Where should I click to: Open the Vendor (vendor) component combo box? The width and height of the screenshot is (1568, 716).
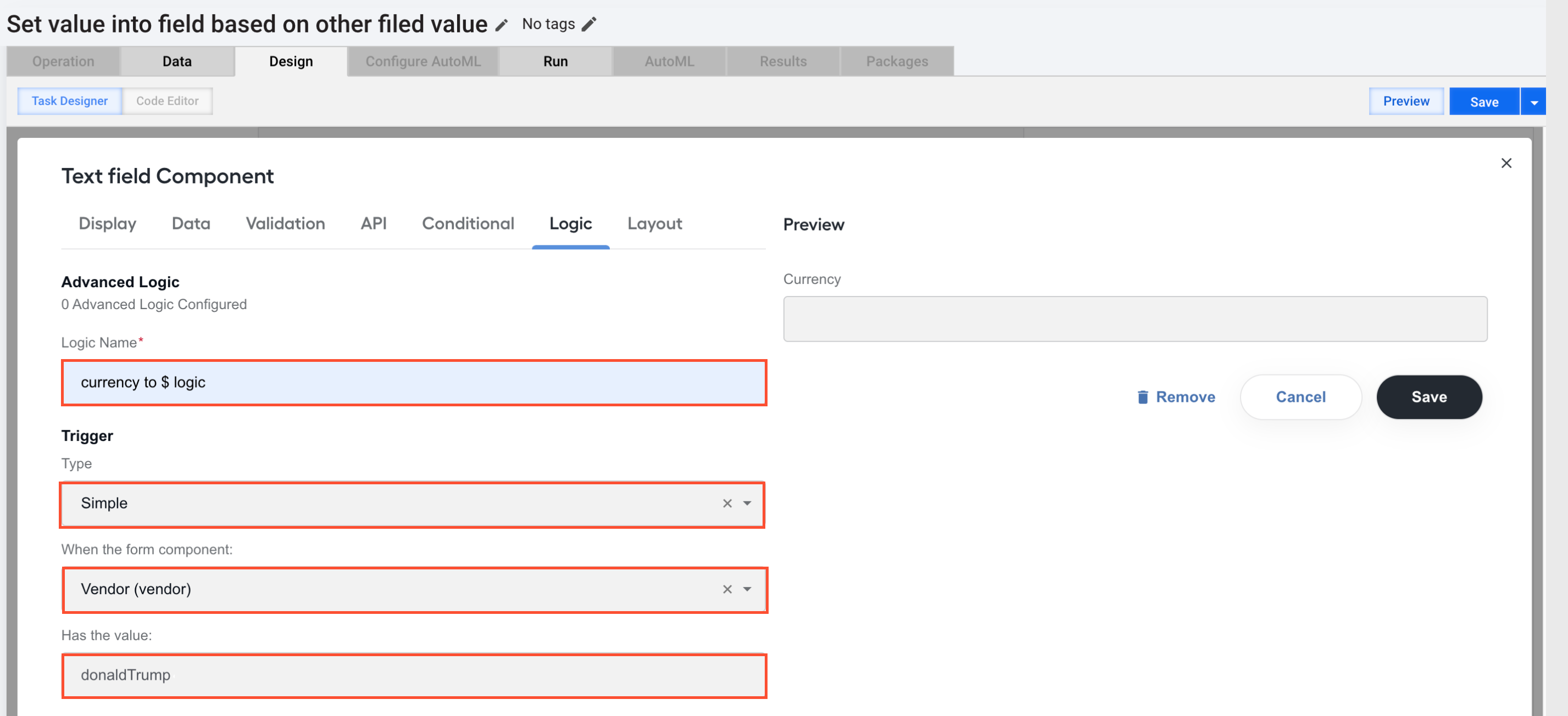click(414, 590)
